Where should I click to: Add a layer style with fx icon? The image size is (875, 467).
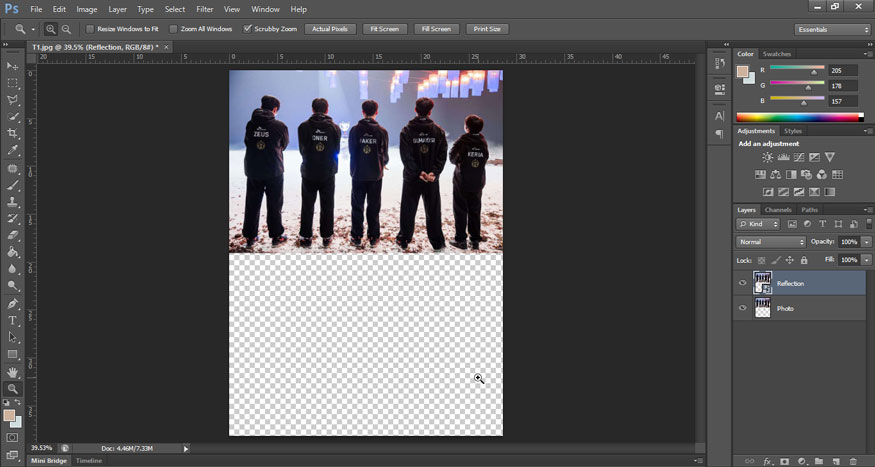pos(768,461)
